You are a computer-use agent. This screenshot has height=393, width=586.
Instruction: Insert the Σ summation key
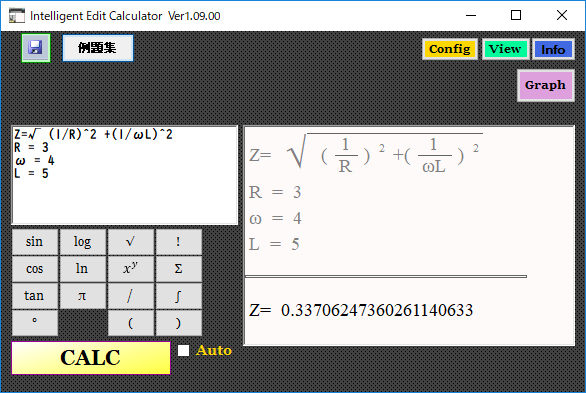point(179,269)
